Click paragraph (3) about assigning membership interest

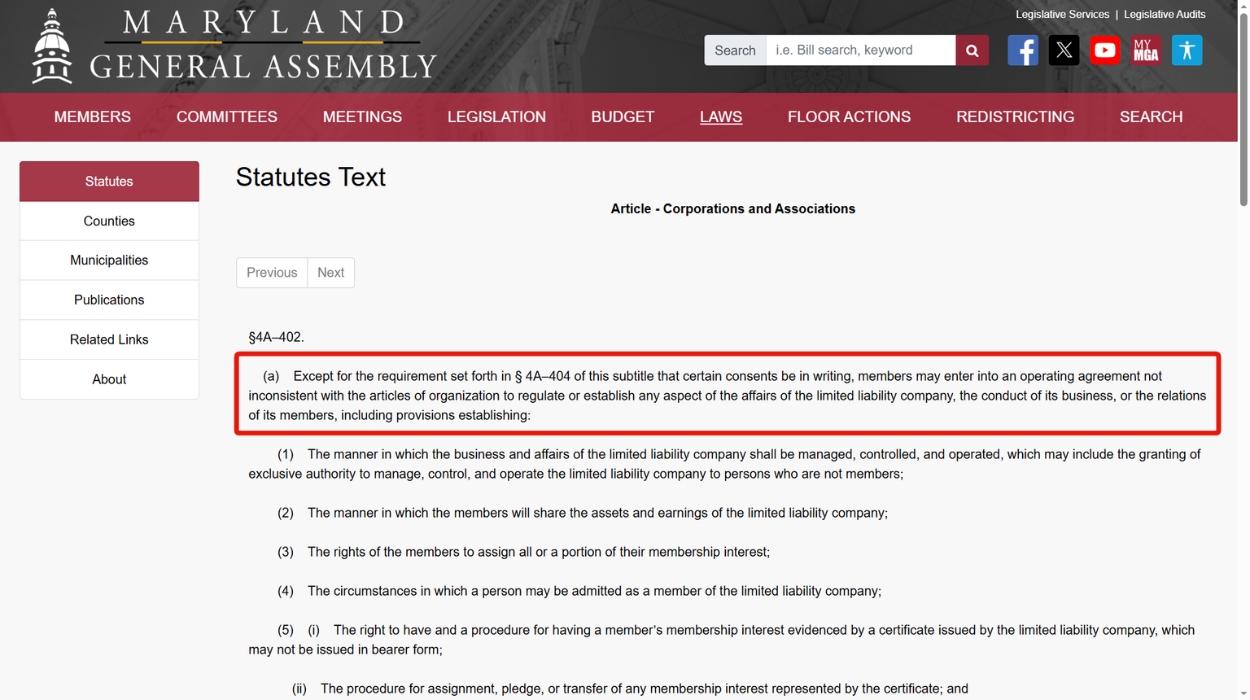point(523,552)
